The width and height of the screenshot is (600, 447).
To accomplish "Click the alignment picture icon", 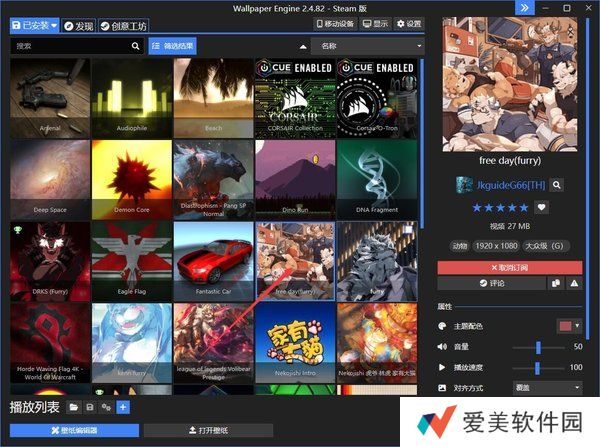I will pos(442,388).
